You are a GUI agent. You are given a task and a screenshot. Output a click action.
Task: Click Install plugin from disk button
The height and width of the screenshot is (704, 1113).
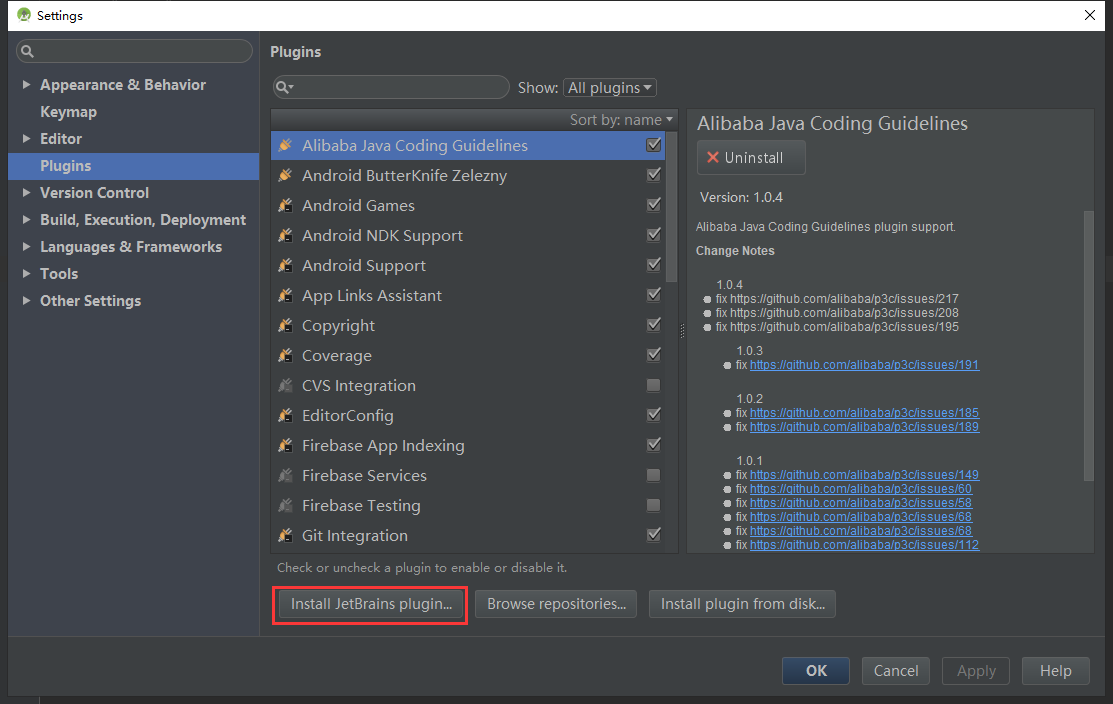coord(742,604)
